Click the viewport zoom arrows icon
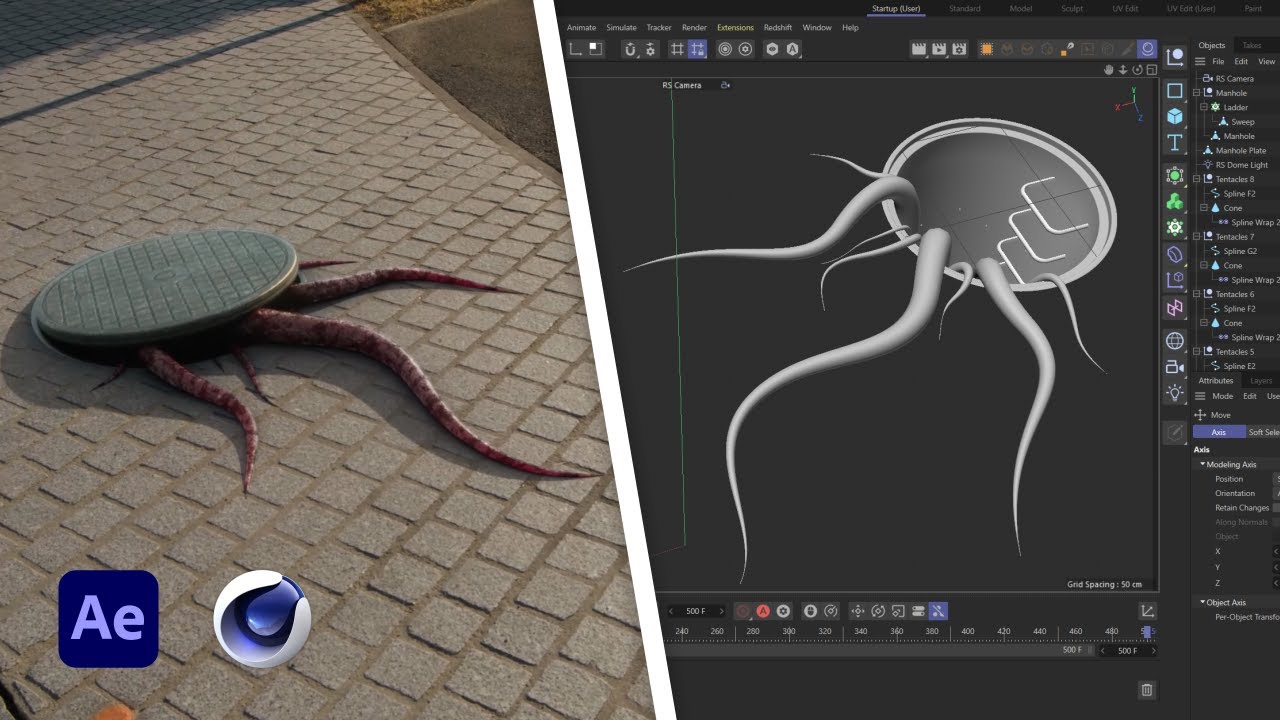This screenshot has width=1280, height=720. (1122, 70)
